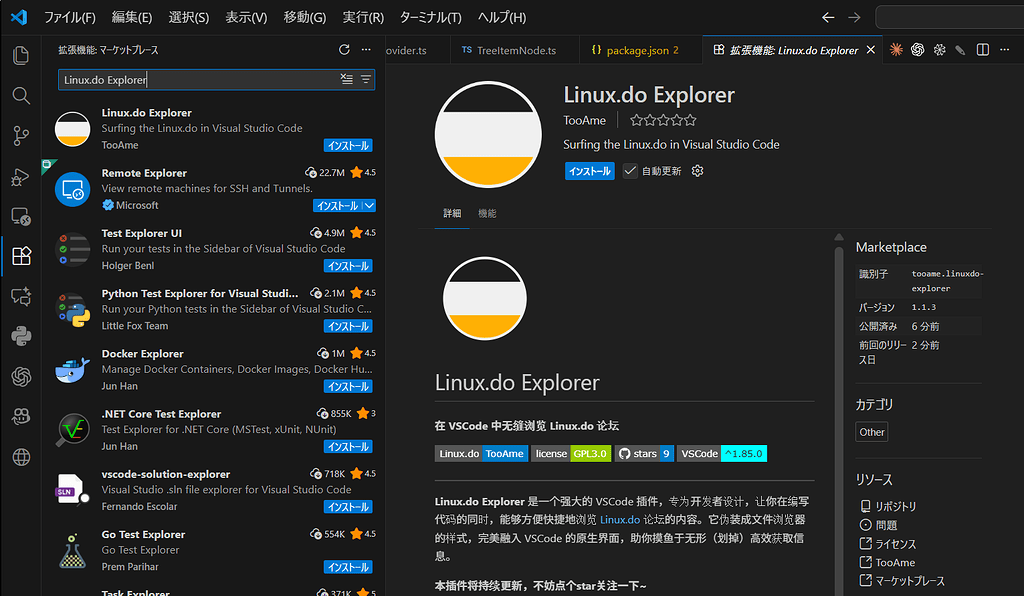Go forward using the navigation arrow
This screenshot has height=596, width=1024.
[x=854, y=18]
